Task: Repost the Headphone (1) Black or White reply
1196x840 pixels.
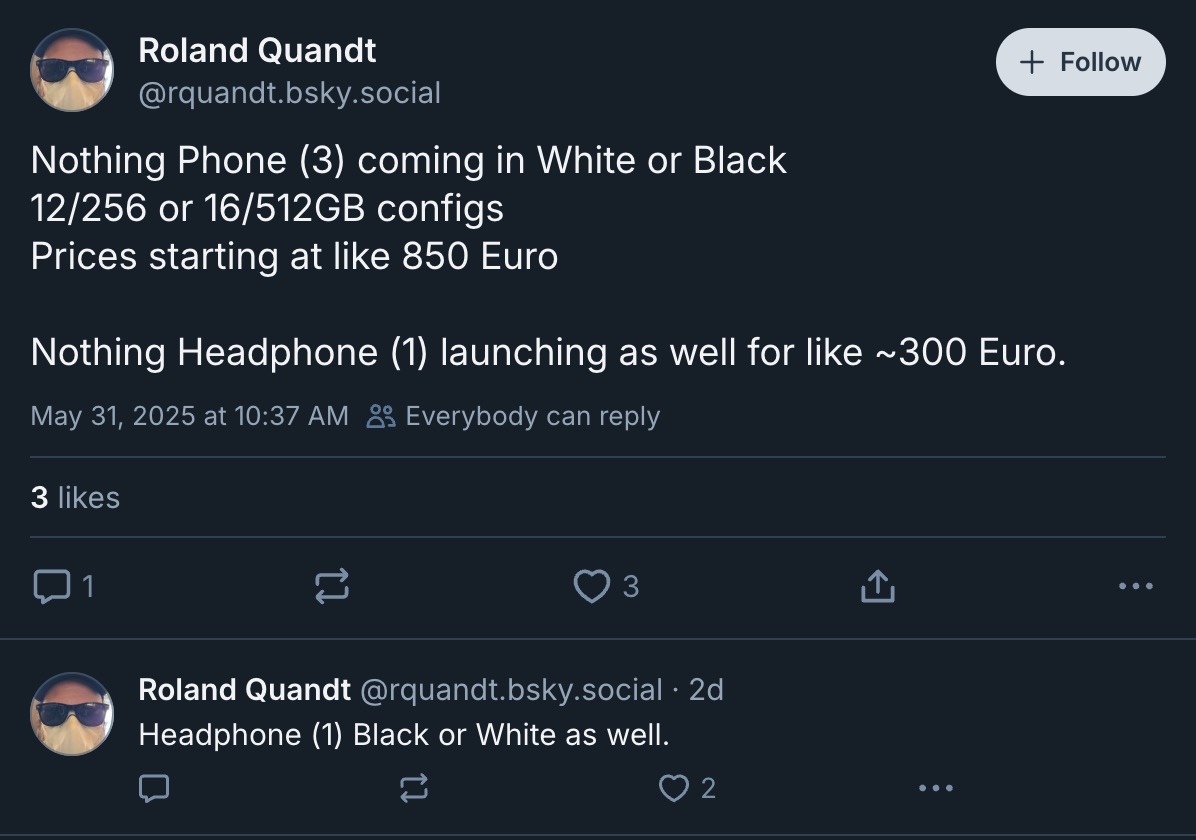Action: (x=414, y=788)
